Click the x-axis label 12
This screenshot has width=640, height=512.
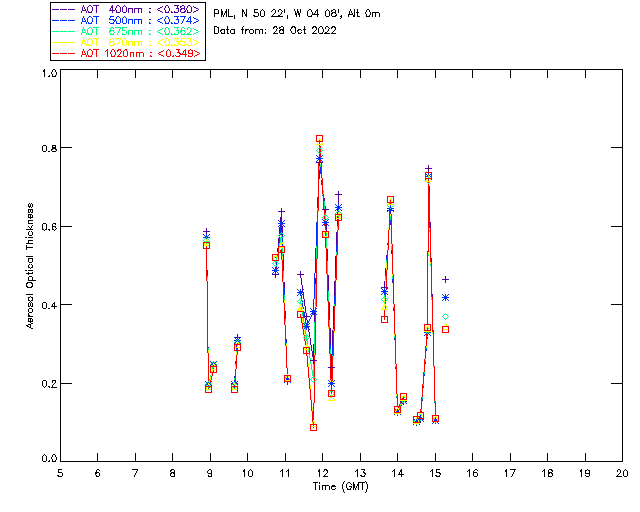322,474
